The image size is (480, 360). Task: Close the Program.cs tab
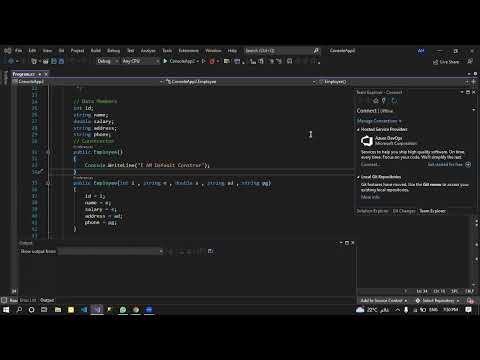pyautogui.click(x=46, y=74)
